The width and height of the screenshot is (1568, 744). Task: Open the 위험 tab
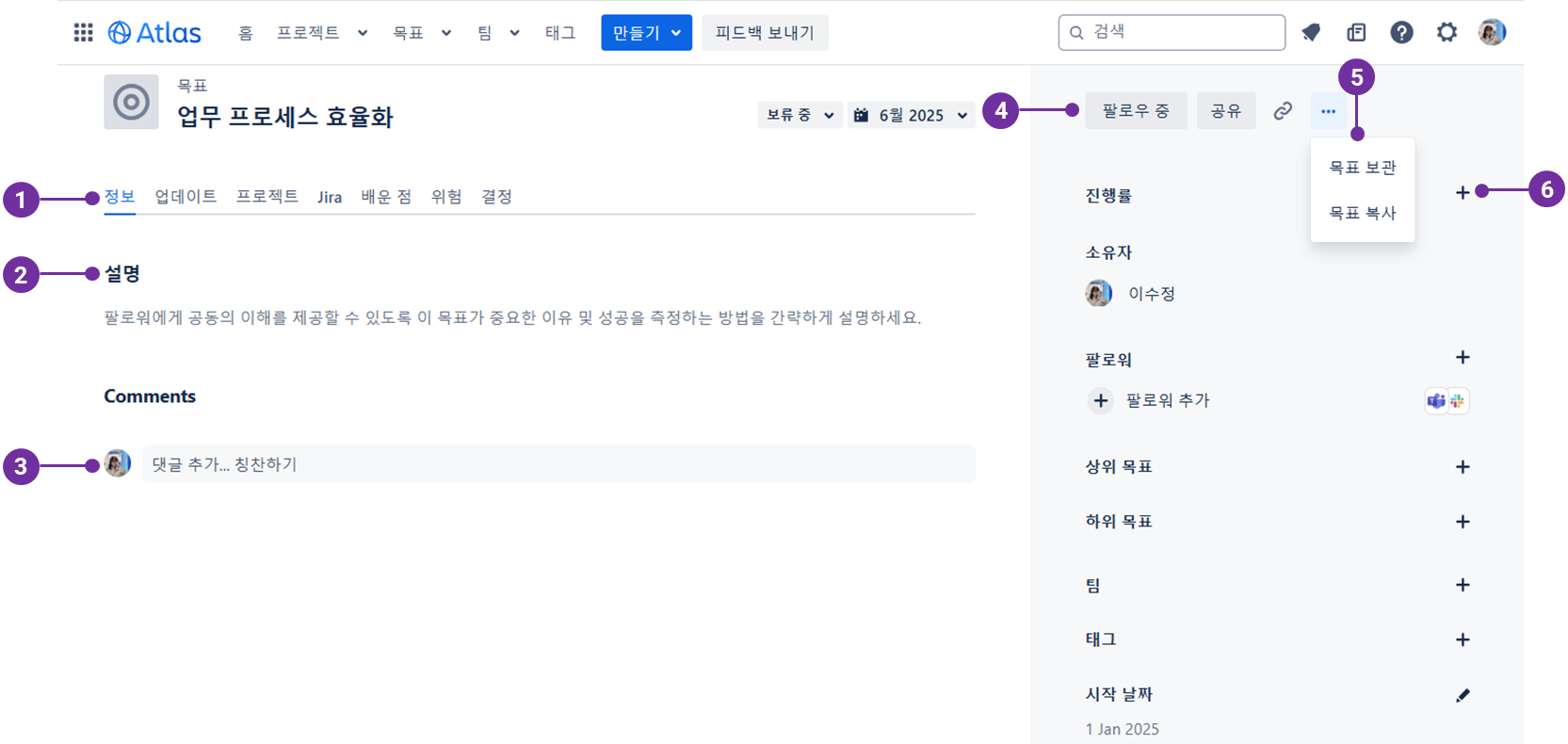446,196
